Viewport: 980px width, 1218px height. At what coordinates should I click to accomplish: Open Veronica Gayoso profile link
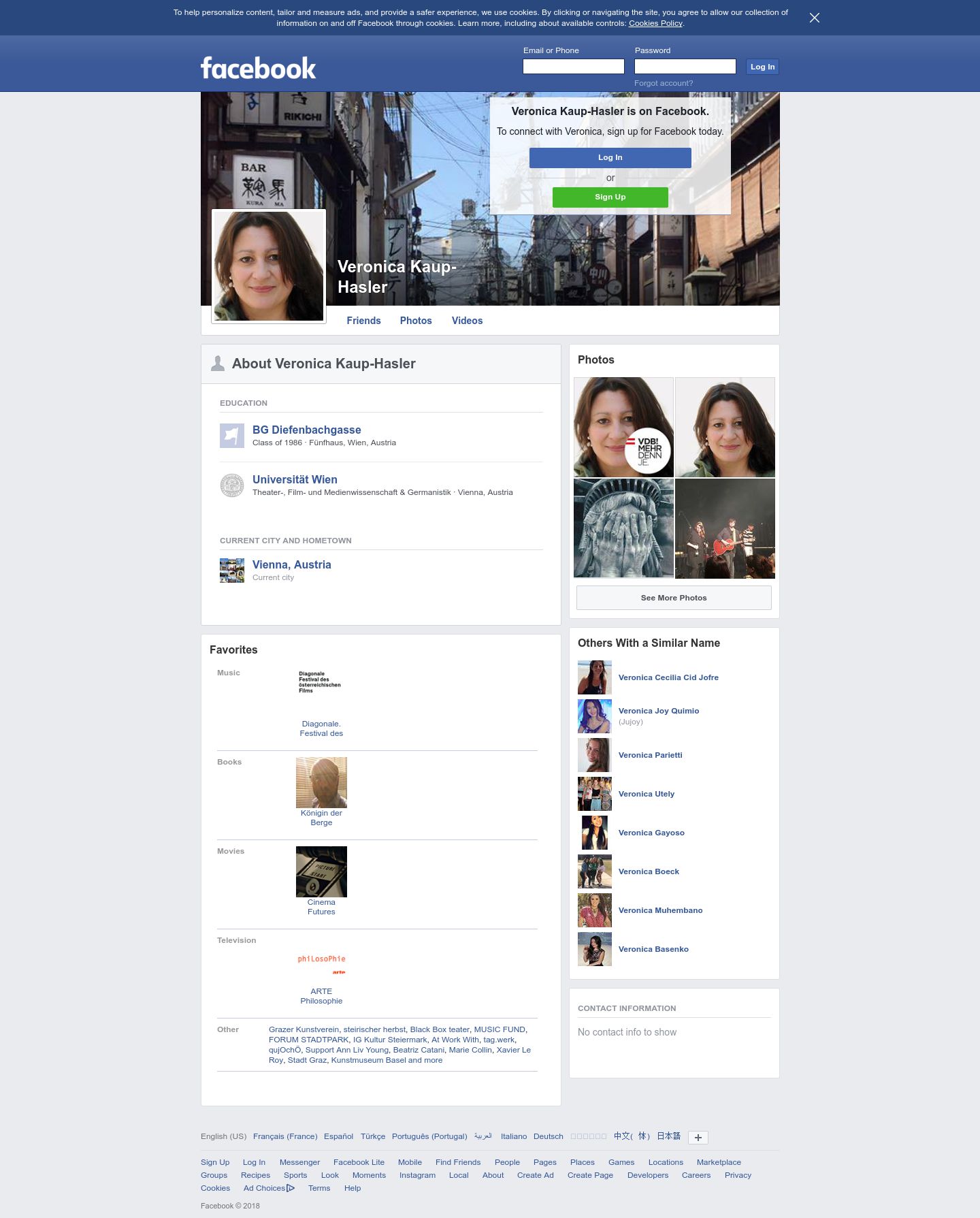click(x=651, y=833)
